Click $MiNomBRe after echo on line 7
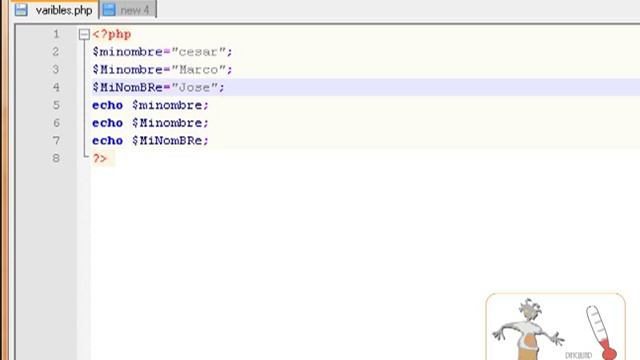 tap(167, 141)
